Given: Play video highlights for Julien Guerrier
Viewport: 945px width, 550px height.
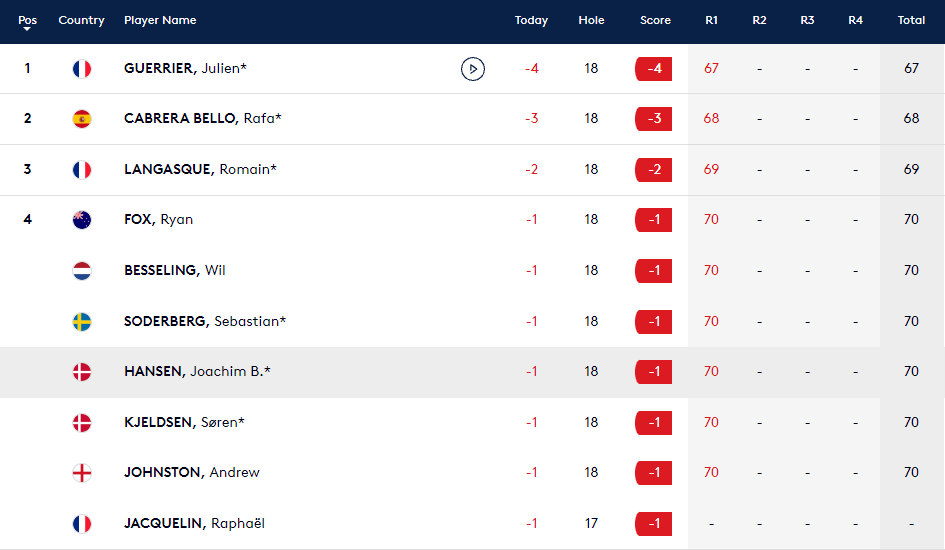Looking at the screenshot, I should click(473, 69).
